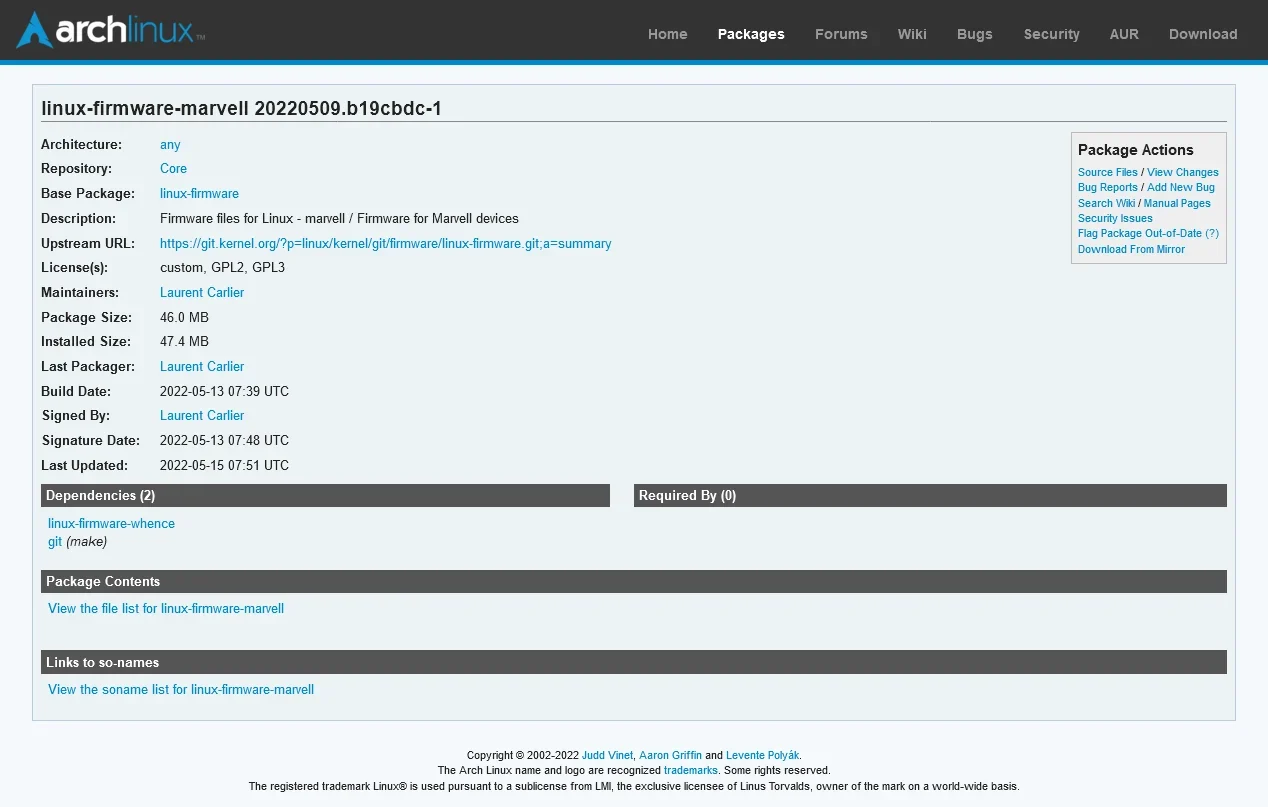Image resolution: width=1268 pixels, height=807 pixels.
Task: Open the Security nav item
Action: coord(1051,34)
